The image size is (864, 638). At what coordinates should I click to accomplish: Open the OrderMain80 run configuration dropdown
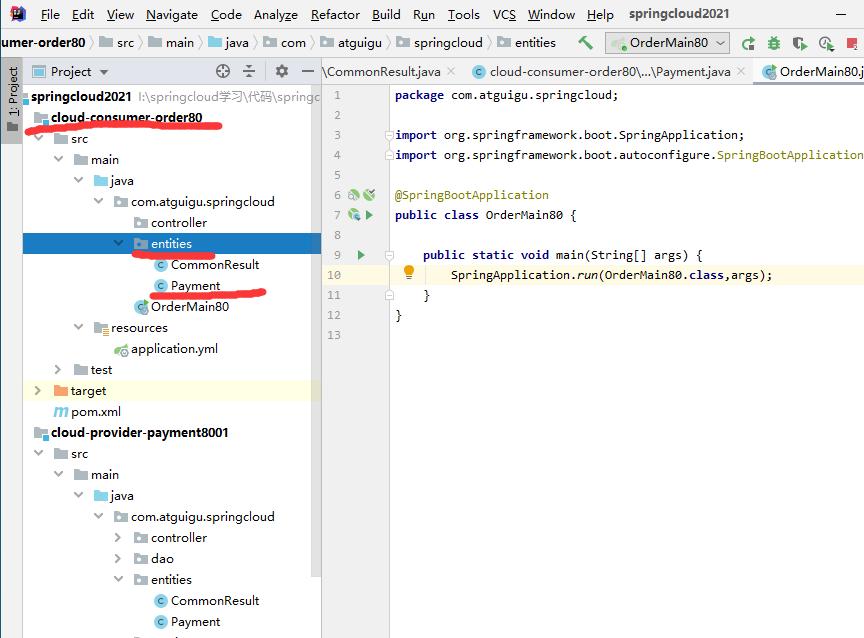point(667,42)
